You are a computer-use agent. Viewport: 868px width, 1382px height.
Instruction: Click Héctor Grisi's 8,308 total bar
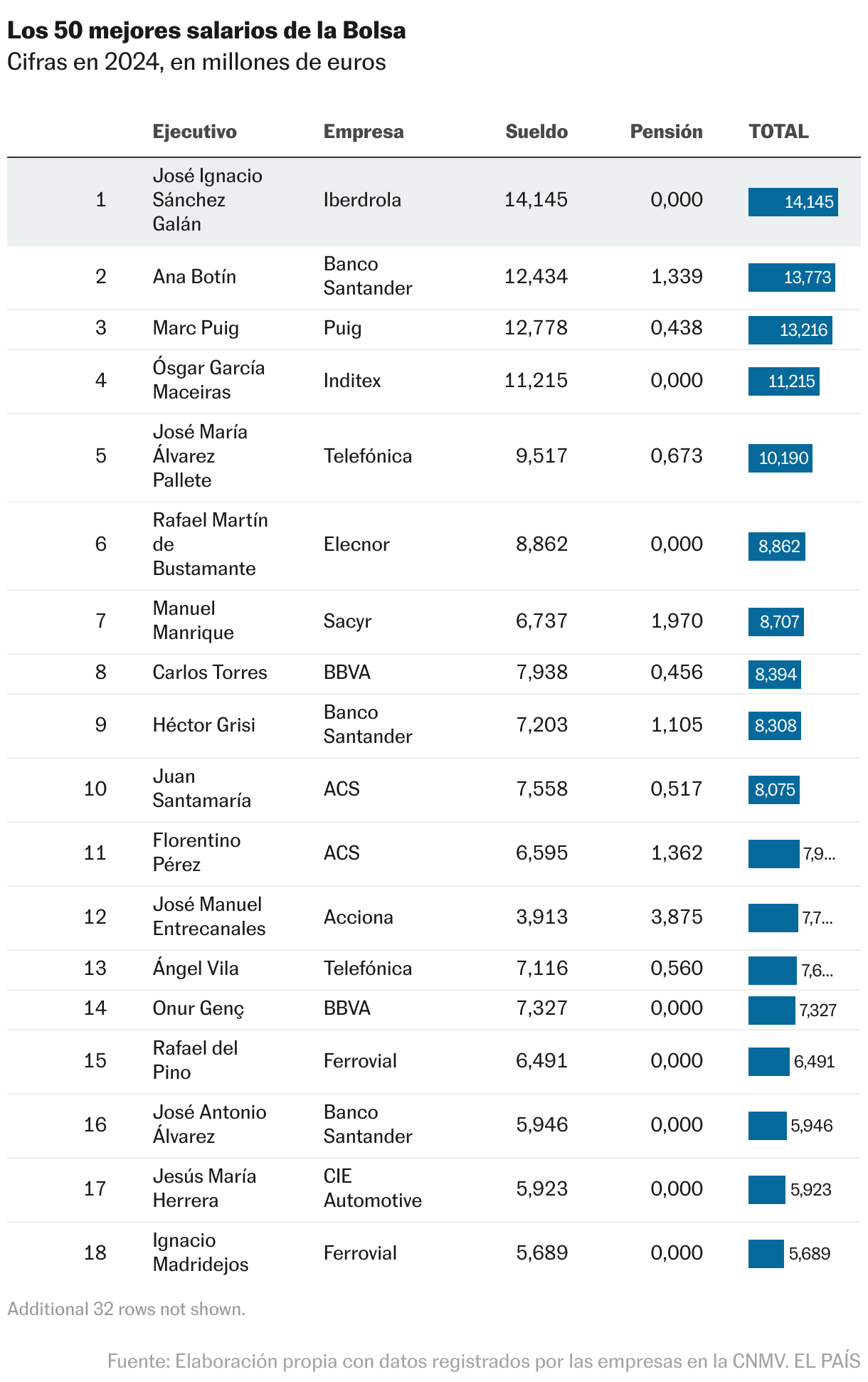pos(774,726)
